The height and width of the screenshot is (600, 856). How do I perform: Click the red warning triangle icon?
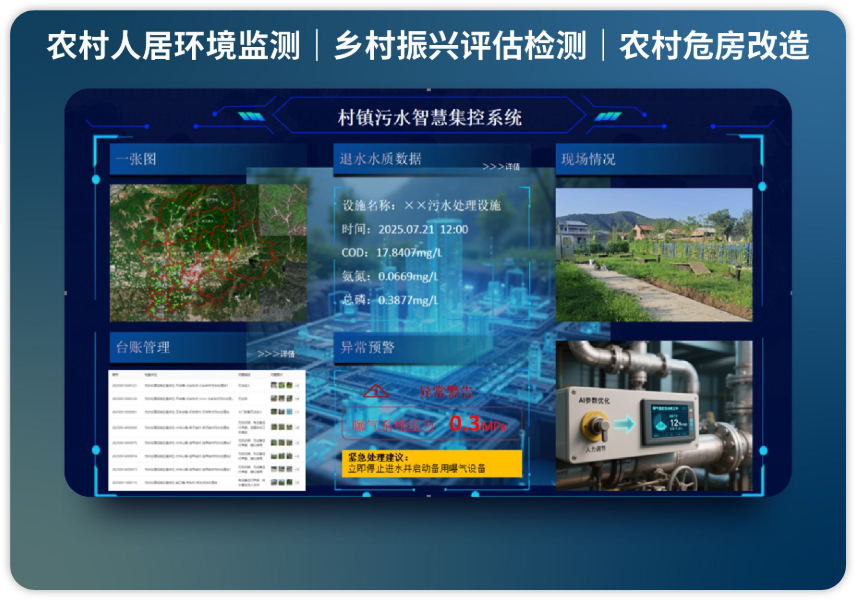[x=374, y=391]
